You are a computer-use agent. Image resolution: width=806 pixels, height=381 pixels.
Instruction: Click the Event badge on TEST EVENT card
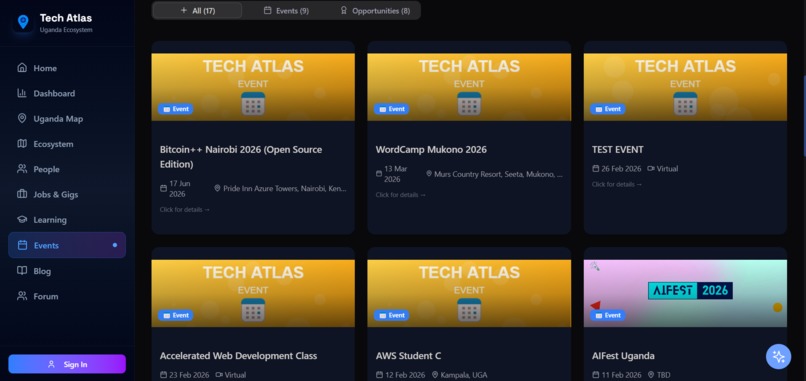607,109
